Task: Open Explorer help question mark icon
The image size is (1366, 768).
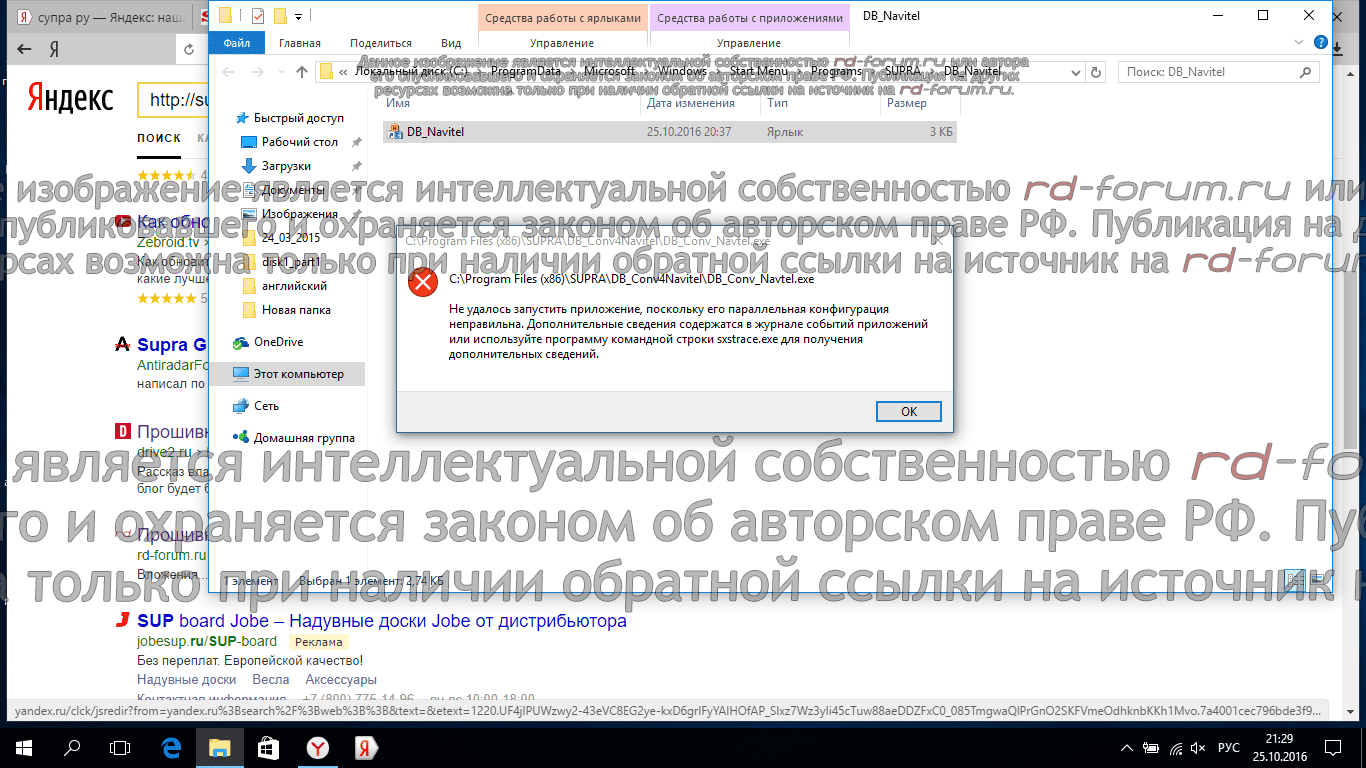Action: tap(1322, 43)
